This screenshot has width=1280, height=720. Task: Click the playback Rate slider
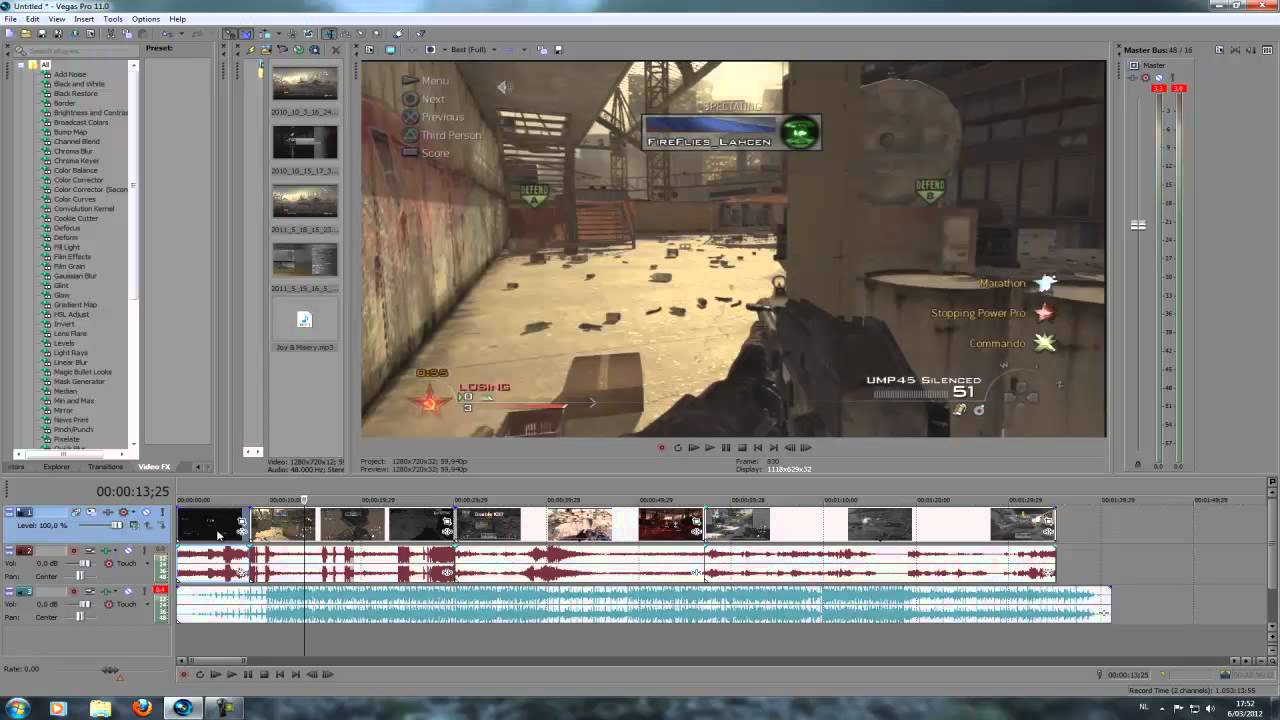coord(110,670)
